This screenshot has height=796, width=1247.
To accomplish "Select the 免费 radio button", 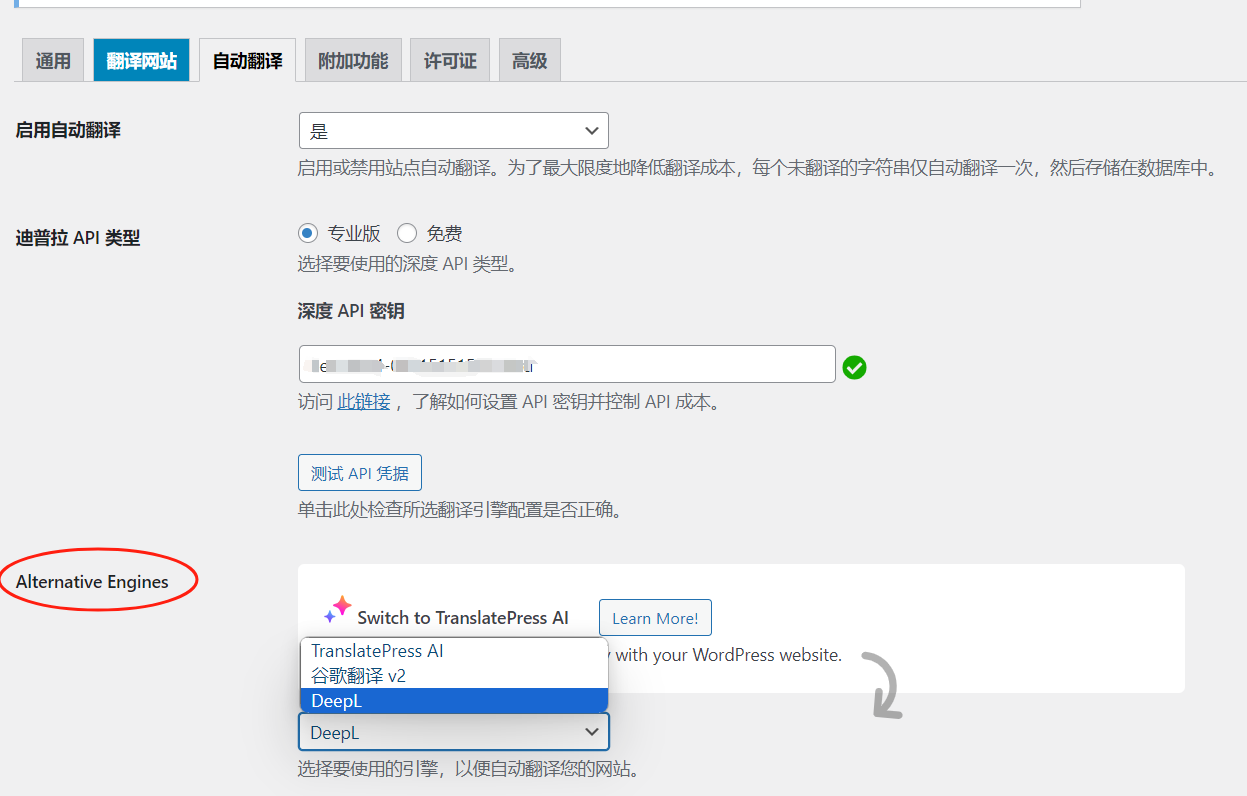I will click(407, 233).
